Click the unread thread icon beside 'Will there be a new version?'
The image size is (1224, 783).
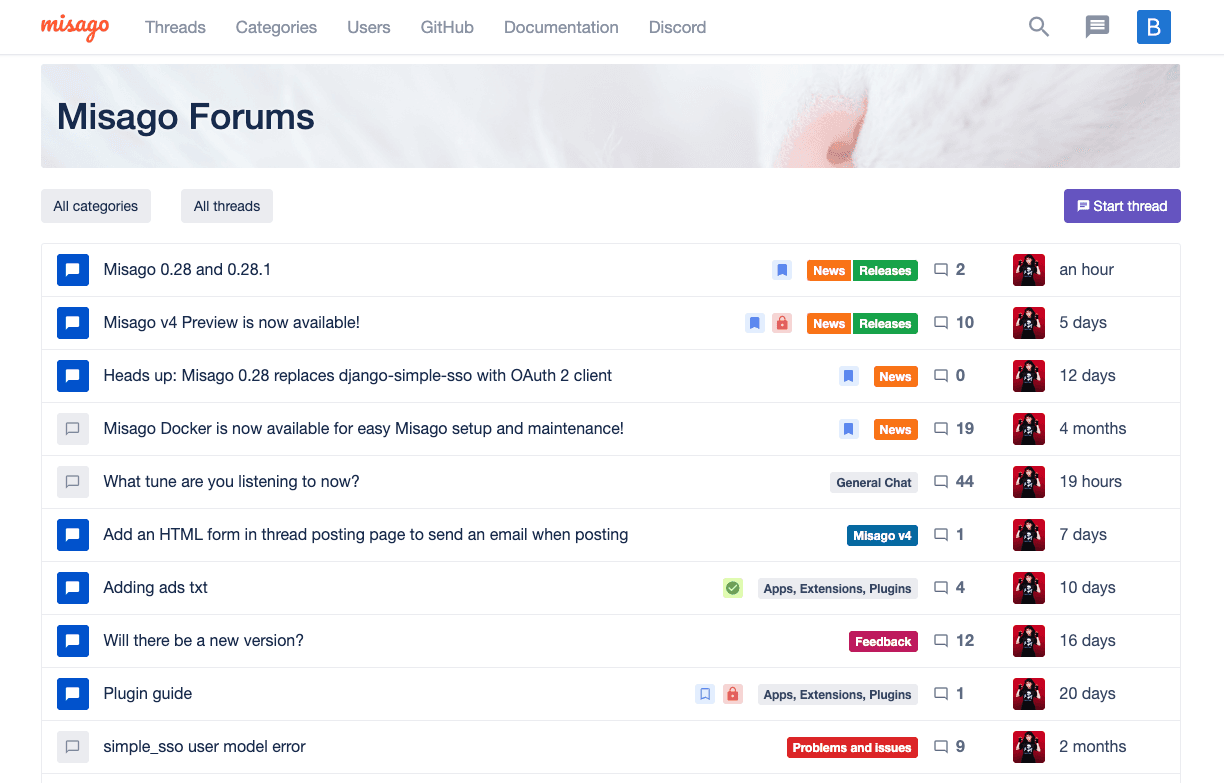pyautogui.click(x=73, y=641)
